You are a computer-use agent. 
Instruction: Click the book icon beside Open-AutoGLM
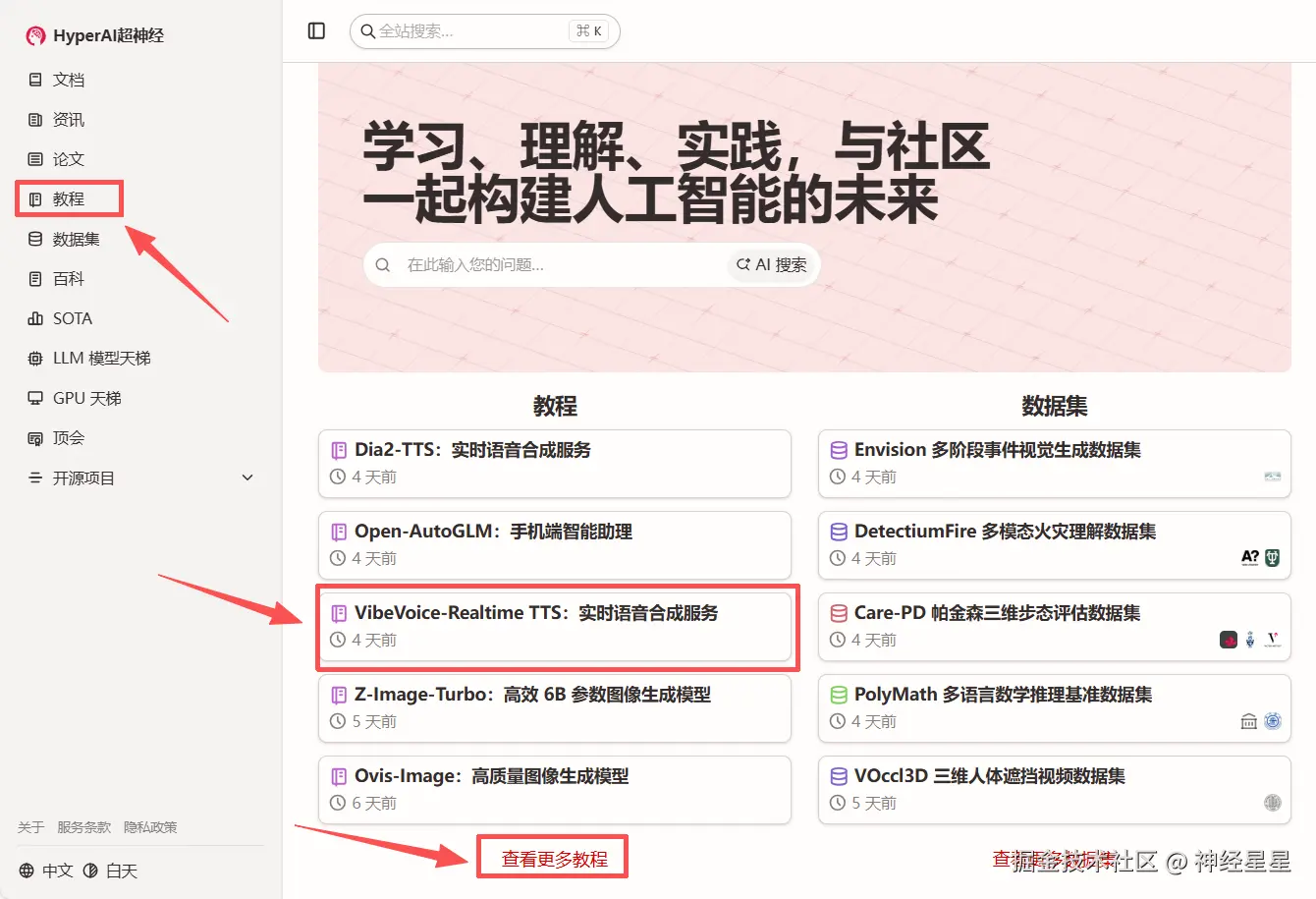click(x=339, y=532)
